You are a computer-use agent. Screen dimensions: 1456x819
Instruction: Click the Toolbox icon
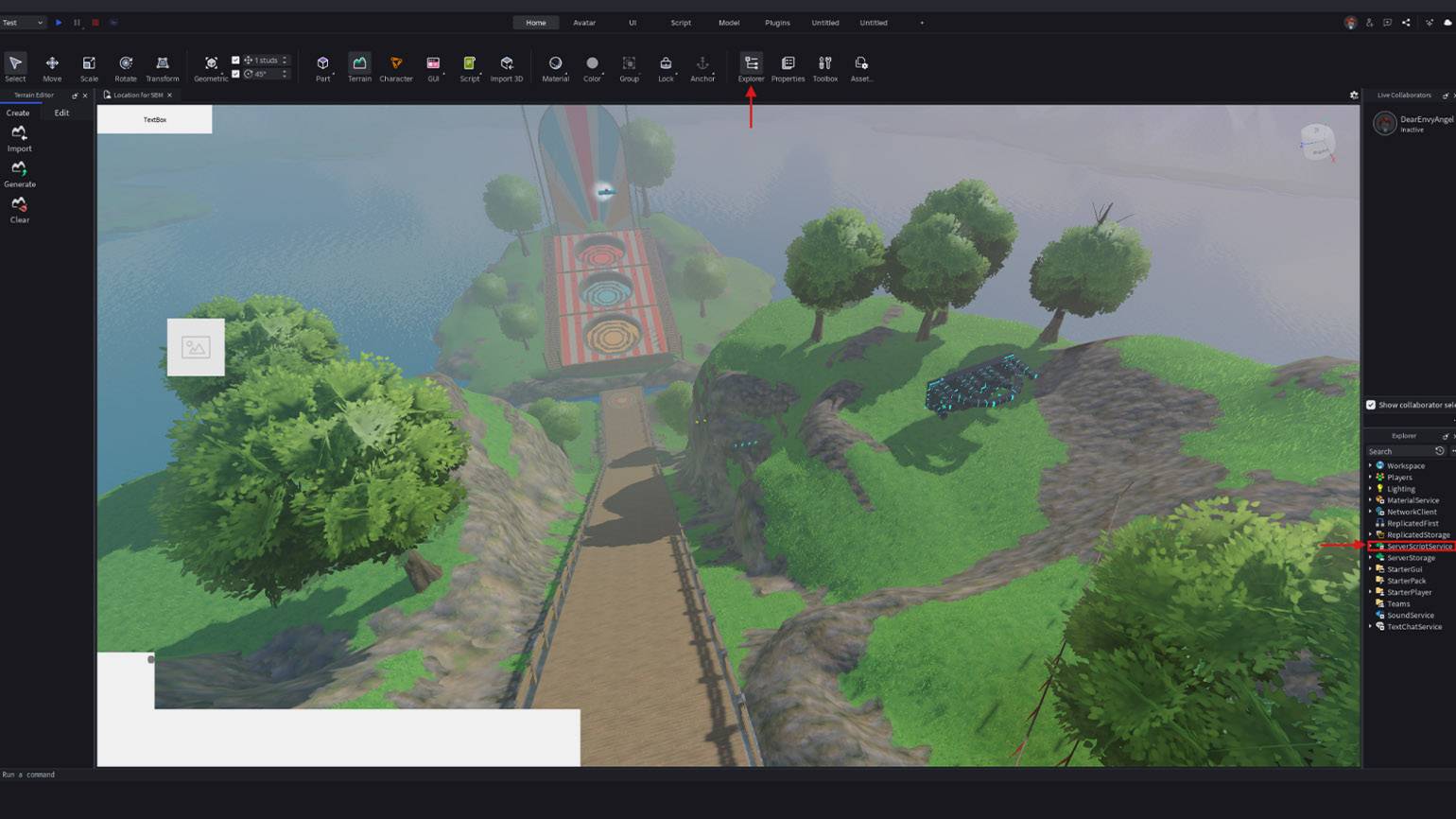point(824,66)
